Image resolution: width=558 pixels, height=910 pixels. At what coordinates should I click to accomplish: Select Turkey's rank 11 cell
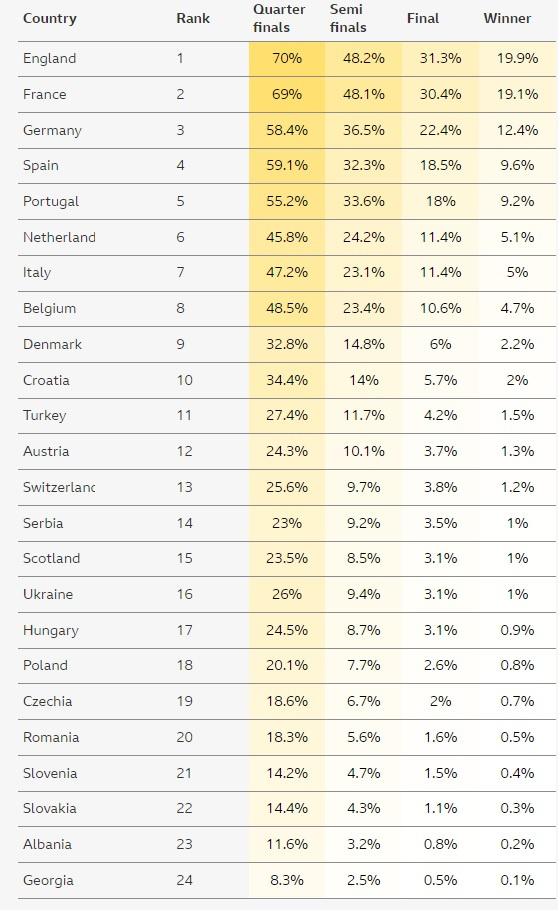184,416
